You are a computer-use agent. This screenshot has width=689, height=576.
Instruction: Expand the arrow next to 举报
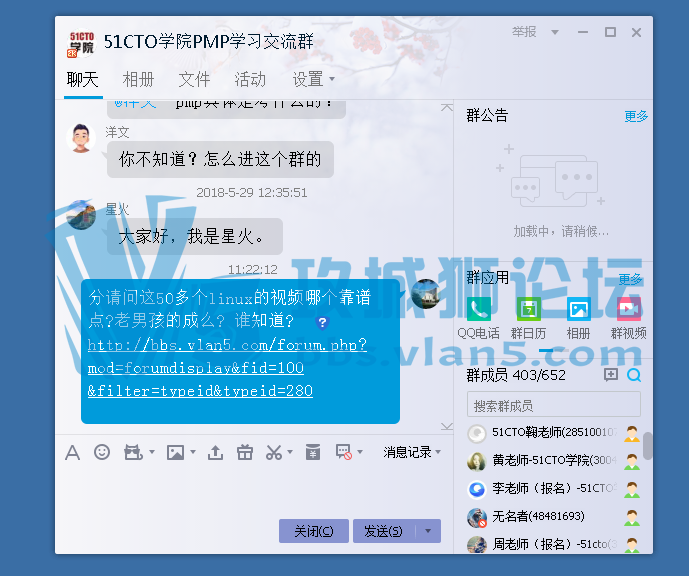point(555,32)
